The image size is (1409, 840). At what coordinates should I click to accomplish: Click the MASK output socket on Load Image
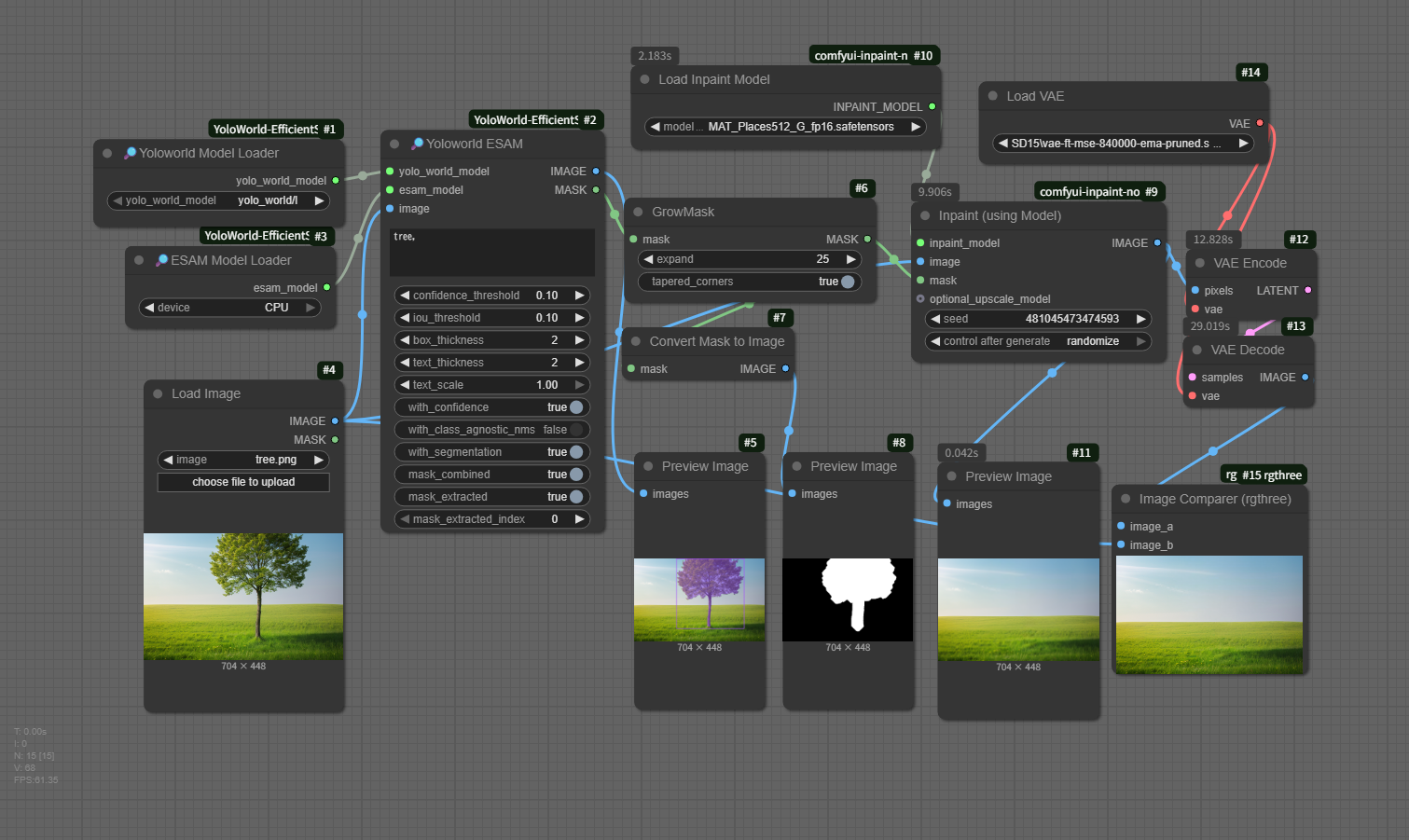pos(335,440)
